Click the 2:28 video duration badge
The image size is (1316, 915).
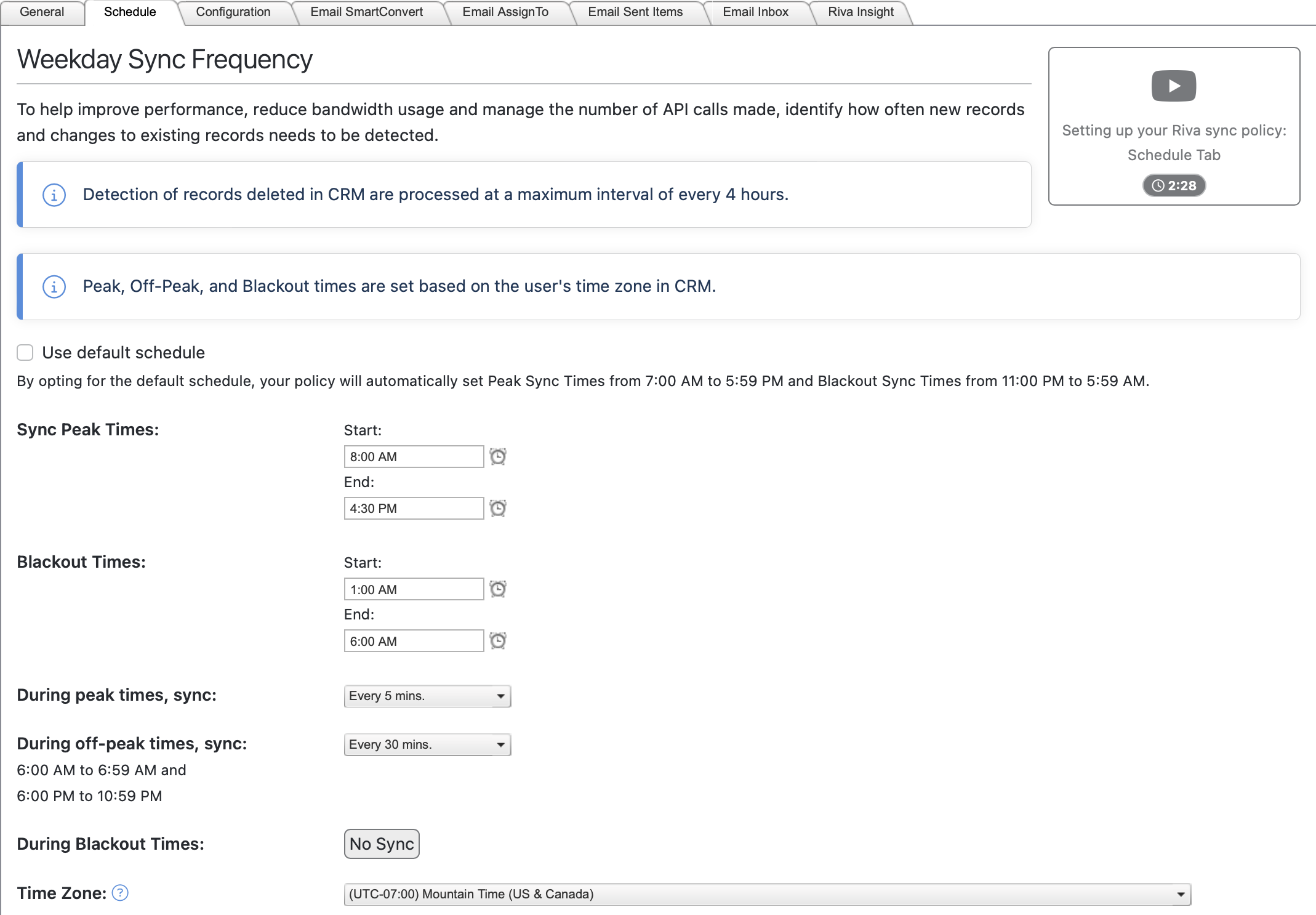pos(1173,185)
